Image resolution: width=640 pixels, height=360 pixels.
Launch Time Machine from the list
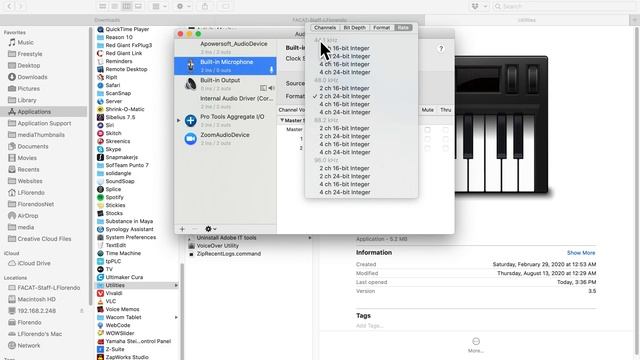click(119, 253)
